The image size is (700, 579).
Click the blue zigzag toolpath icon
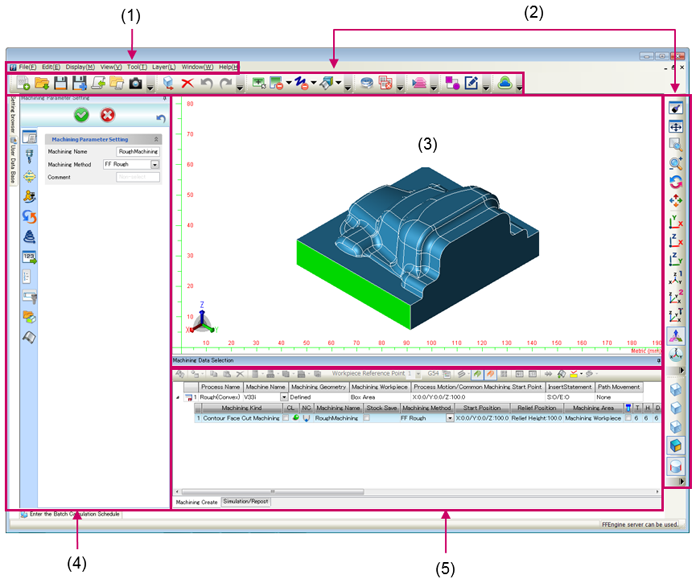point(301,83)
